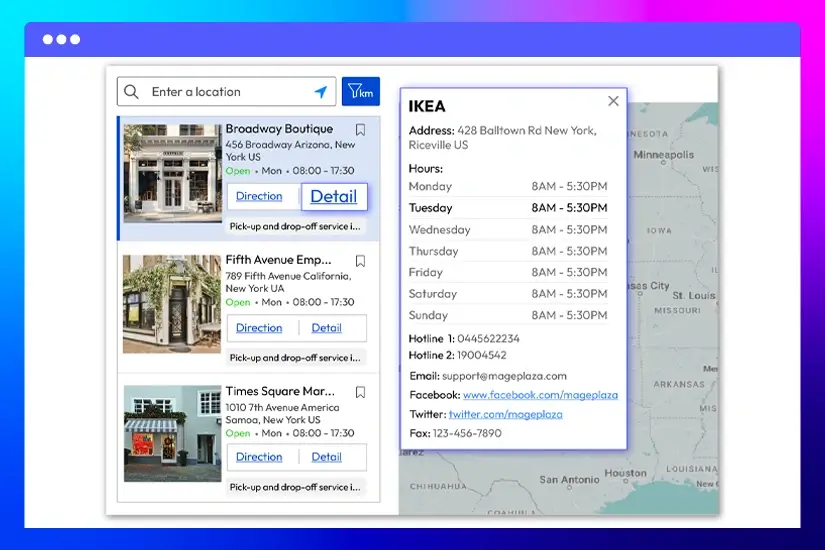Select the Monday hours row
This screenshot has width=825, height=550.
tap(508, 186)
